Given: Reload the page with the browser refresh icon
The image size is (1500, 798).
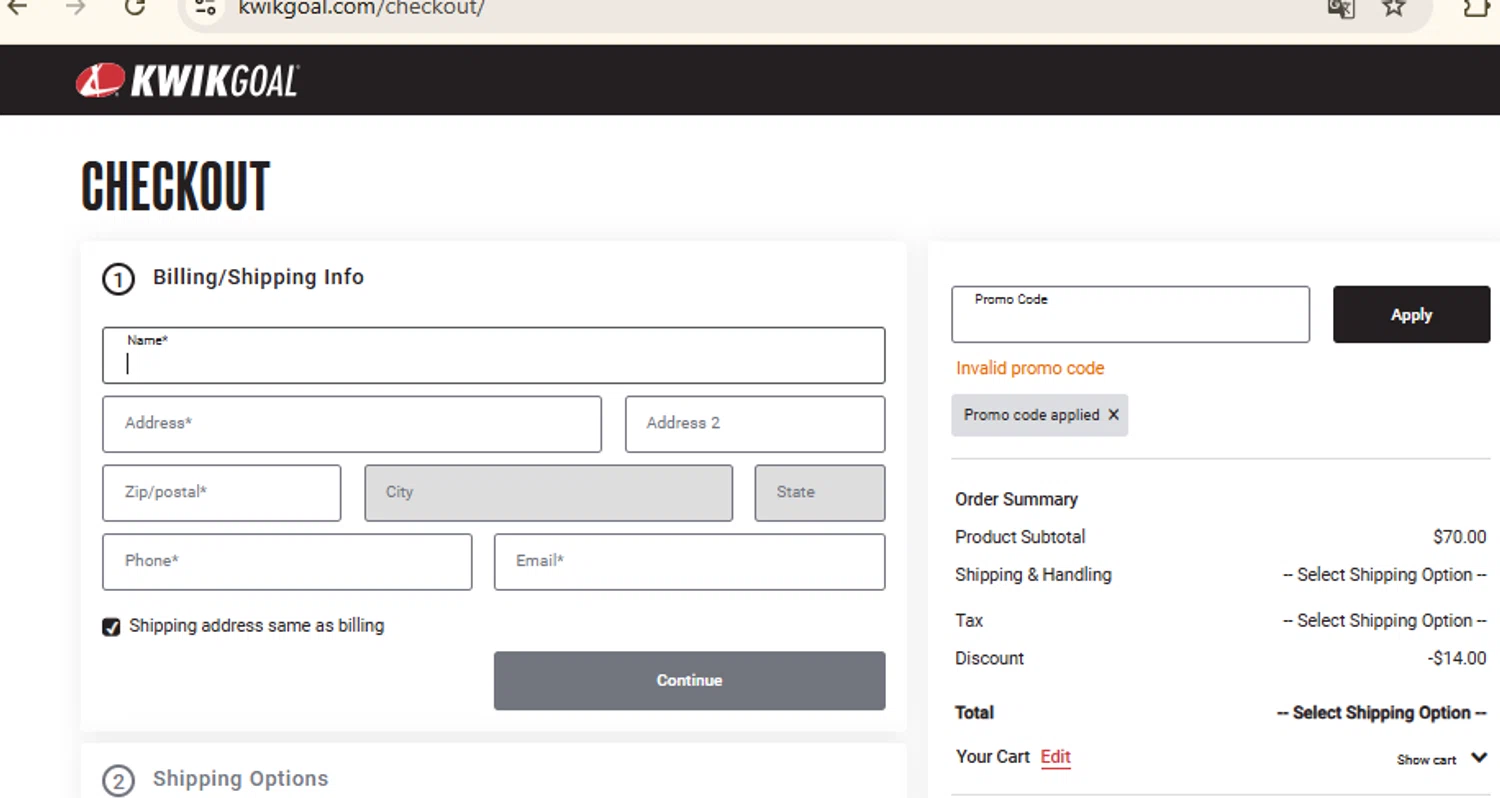Looking at the screenshot, I should tap(135, 8).
